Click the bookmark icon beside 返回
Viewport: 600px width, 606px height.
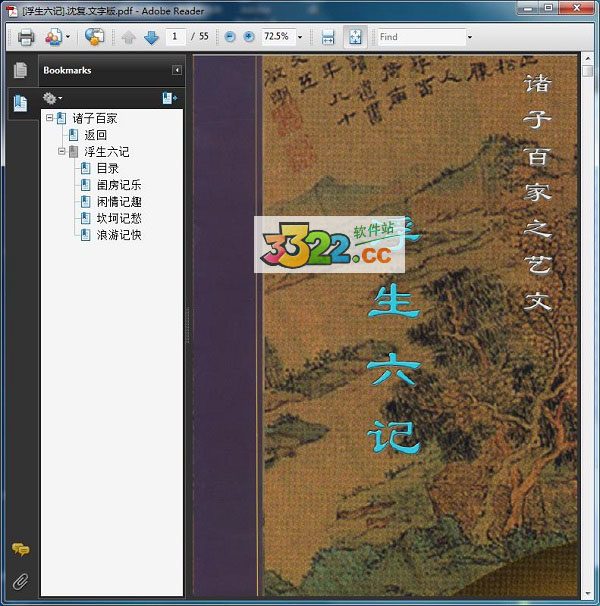tap(73, 135)
